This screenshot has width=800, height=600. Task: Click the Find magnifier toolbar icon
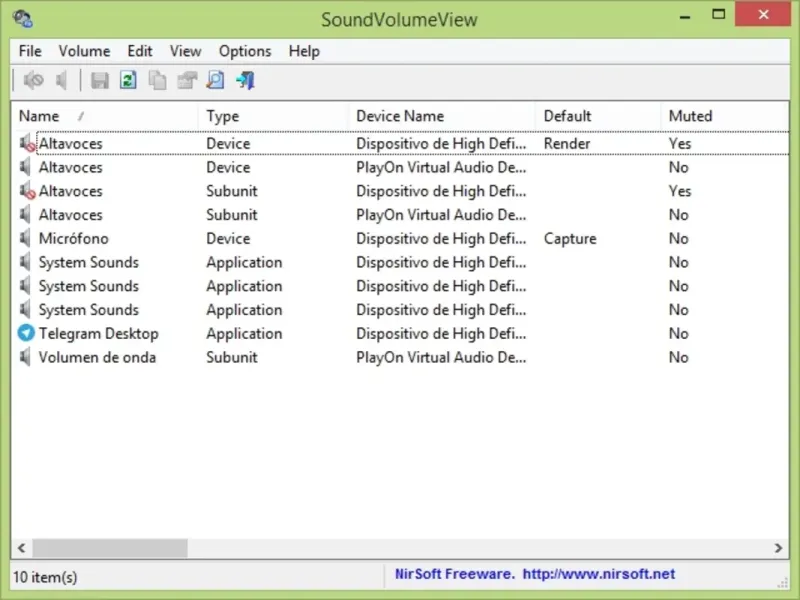coord(215,80)
